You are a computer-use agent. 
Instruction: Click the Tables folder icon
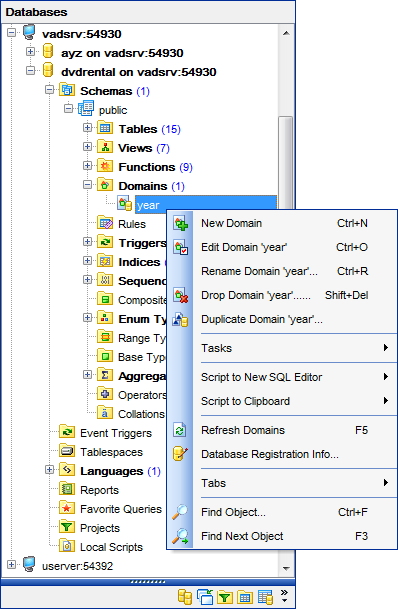(105, 128)
